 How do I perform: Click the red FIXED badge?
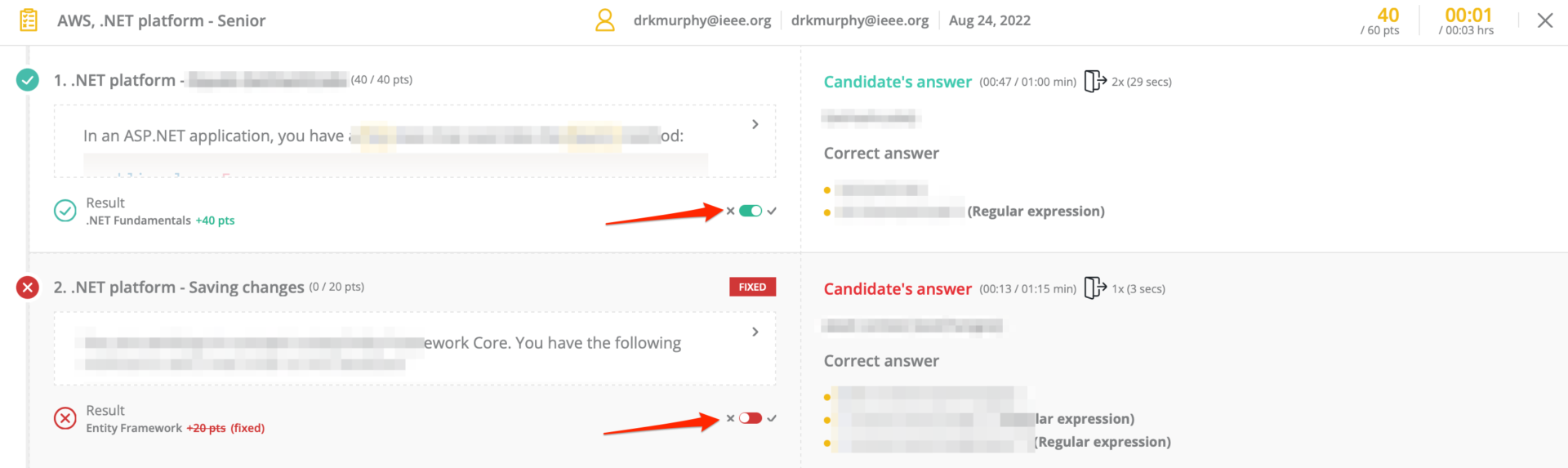click(752, 287)
